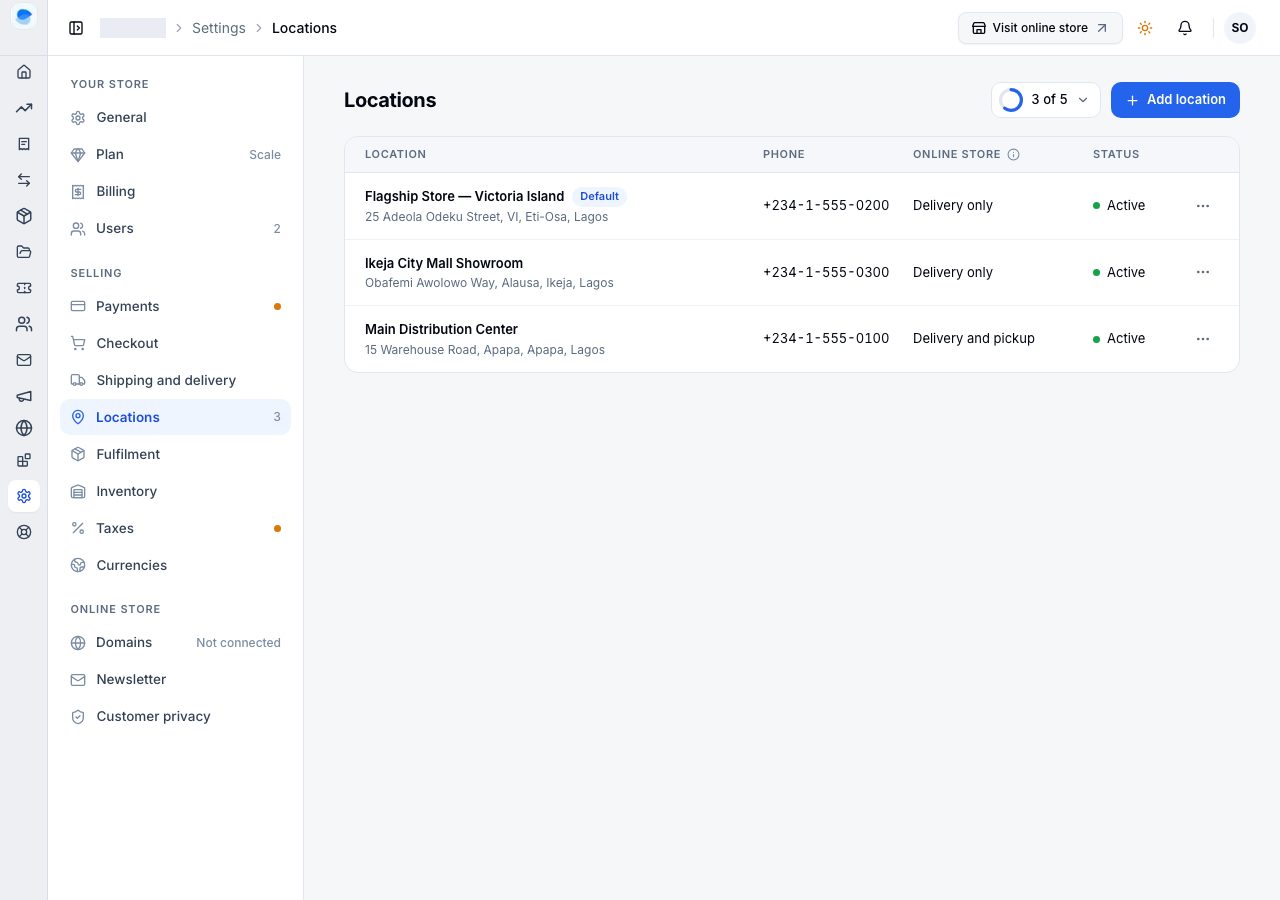This screenshot has height=900, width=1280.
Task: Click Main Distribution Center location name
Action: pos(441,329)
